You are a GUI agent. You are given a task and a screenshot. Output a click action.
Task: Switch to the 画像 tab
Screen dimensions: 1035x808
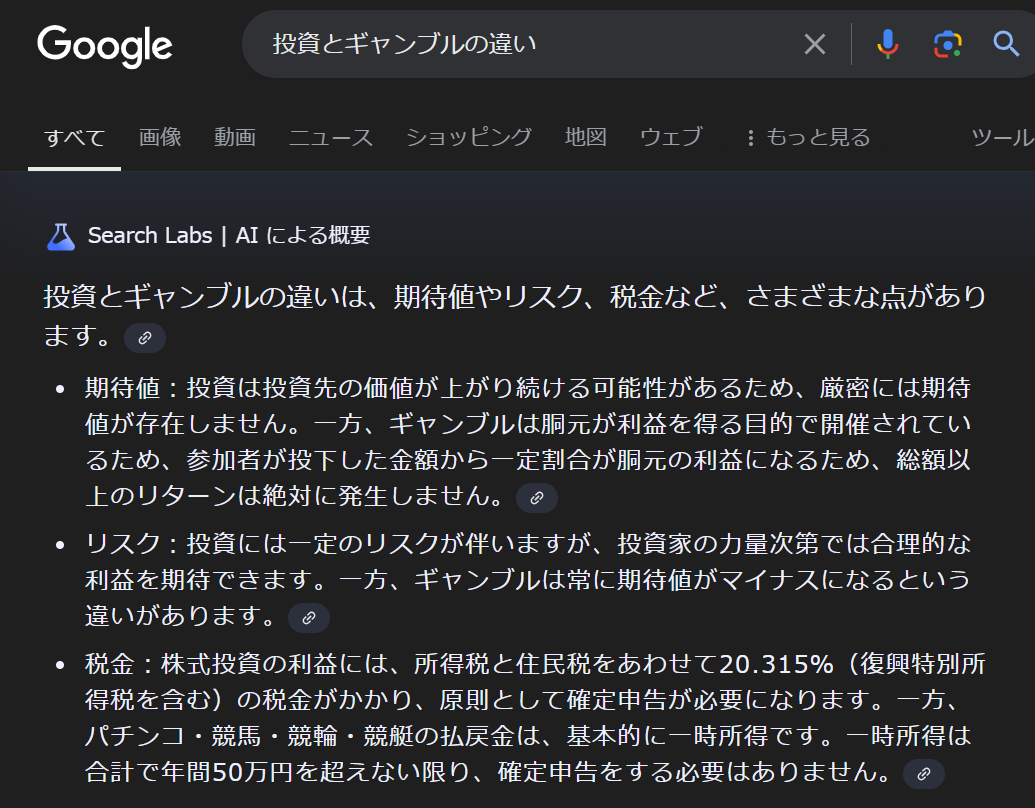[x=160, y=138]
